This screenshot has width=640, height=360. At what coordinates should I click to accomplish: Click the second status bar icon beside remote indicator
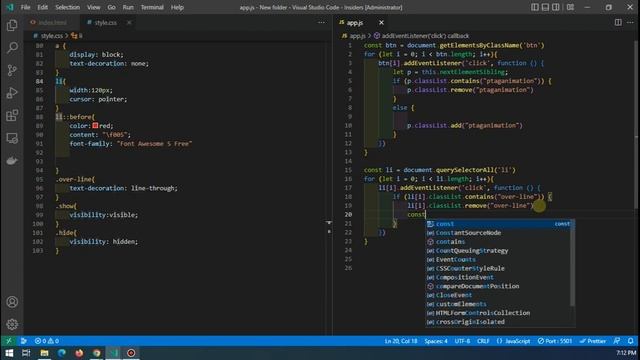24,341
